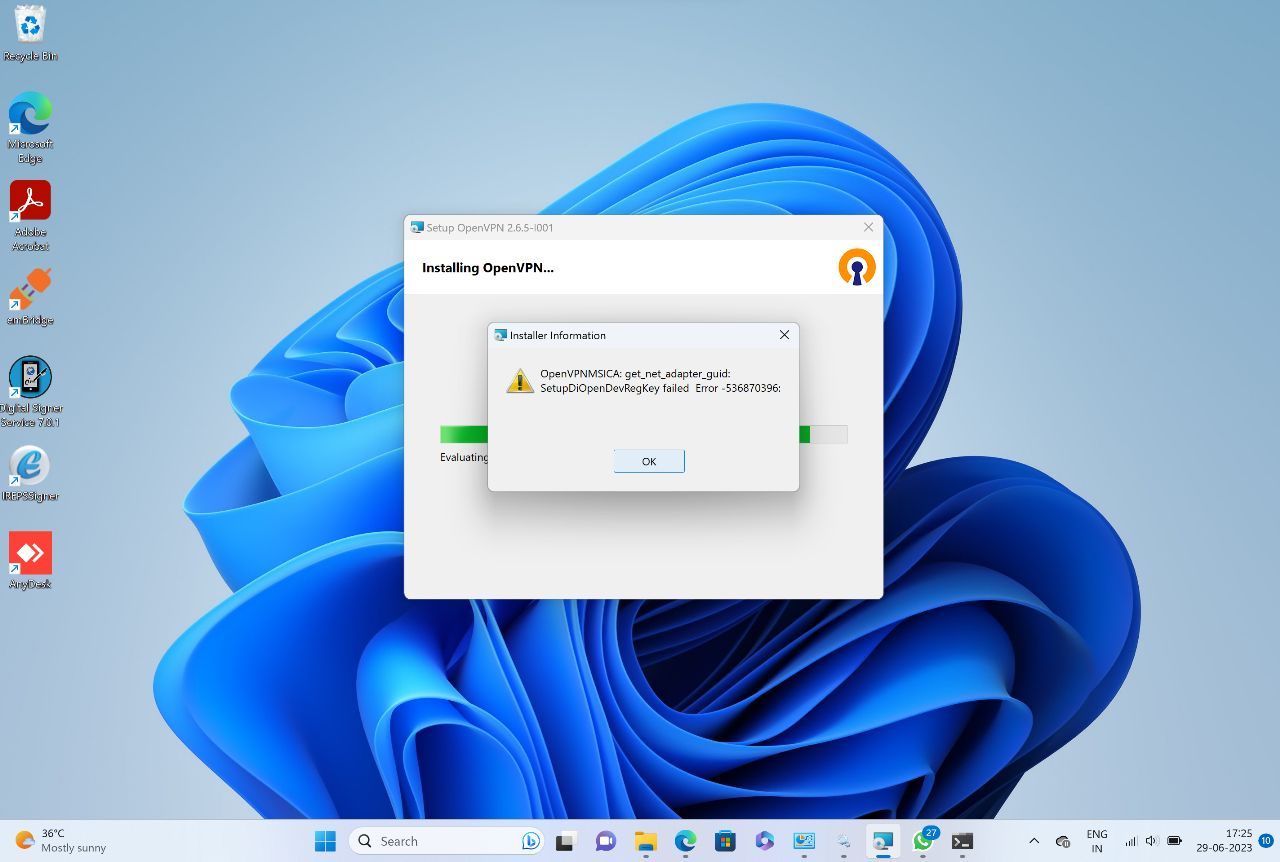
Task: Open the ENG IN language switcher
Action: [x=1096, y=840]
